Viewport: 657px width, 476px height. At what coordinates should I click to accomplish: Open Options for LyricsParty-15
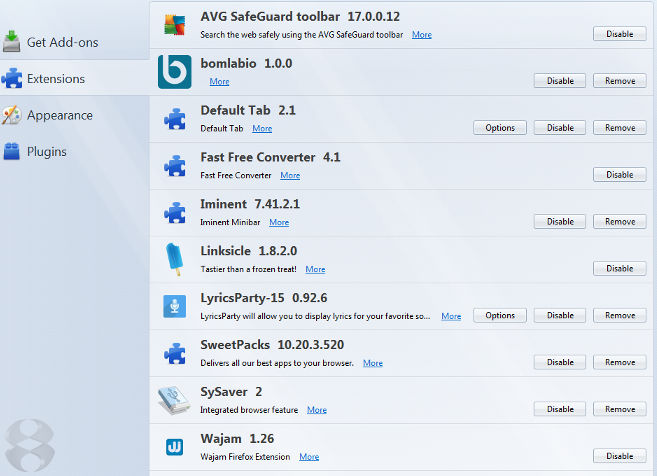point(500,316)
